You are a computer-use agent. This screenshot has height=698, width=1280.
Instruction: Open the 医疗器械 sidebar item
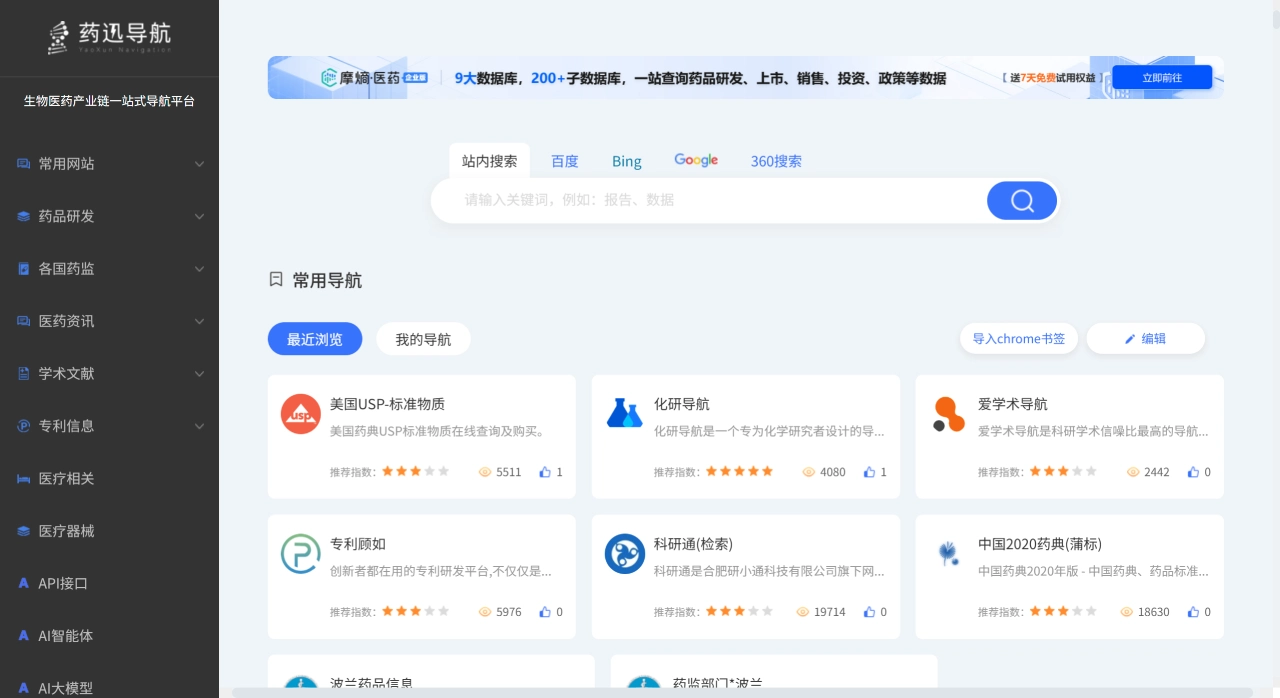click(109, 531)
